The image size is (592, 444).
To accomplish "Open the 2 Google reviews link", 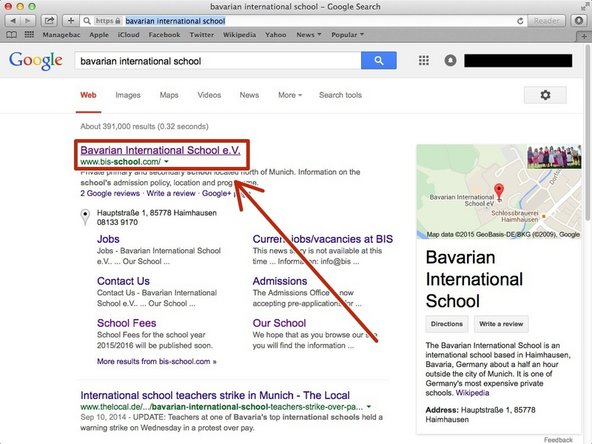I will point(110,193).
